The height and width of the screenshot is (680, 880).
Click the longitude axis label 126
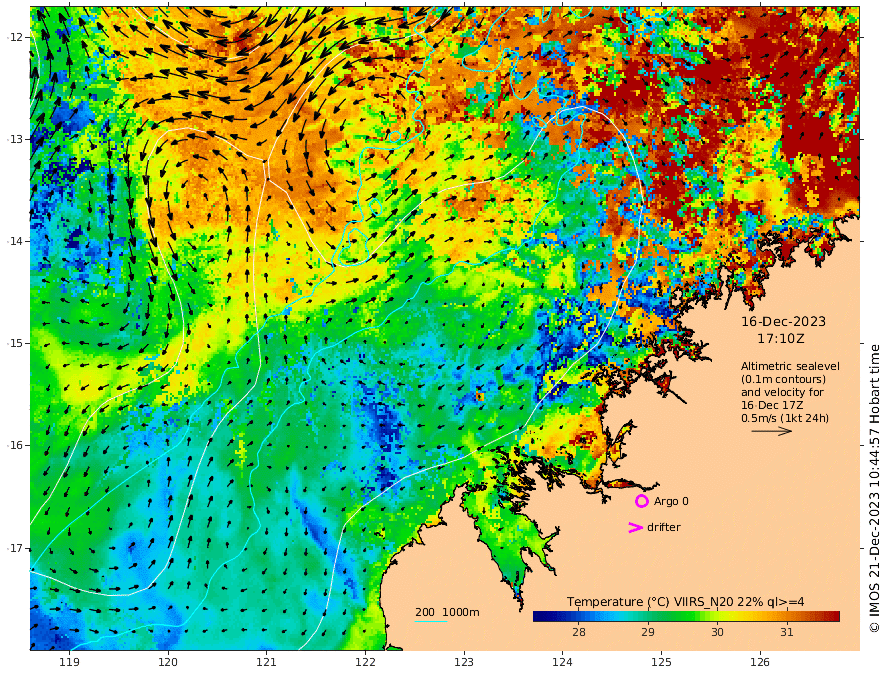(x=760, y=662)
